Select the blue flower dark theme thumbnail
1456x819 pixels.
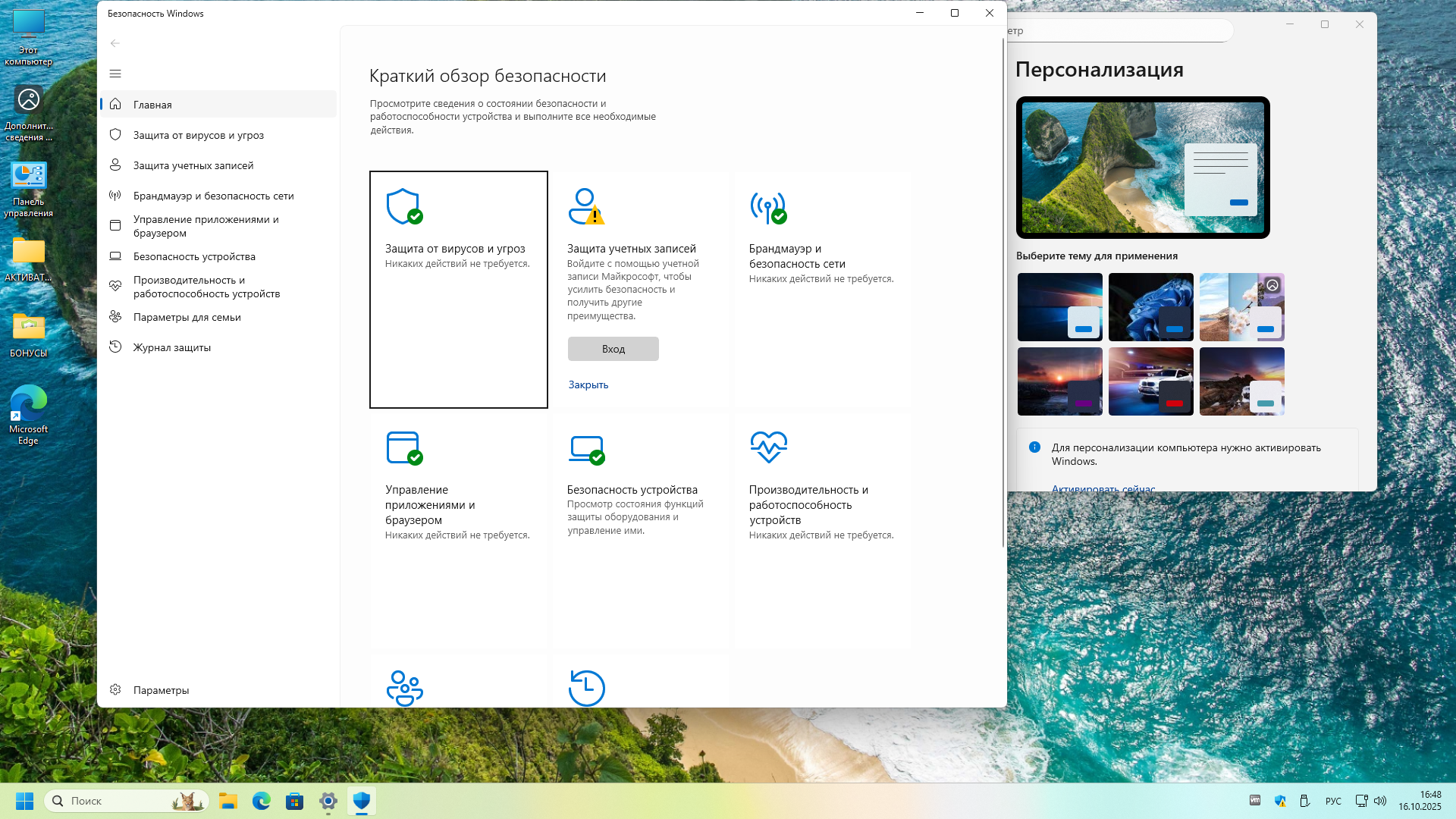click(x=1150, y=306)
